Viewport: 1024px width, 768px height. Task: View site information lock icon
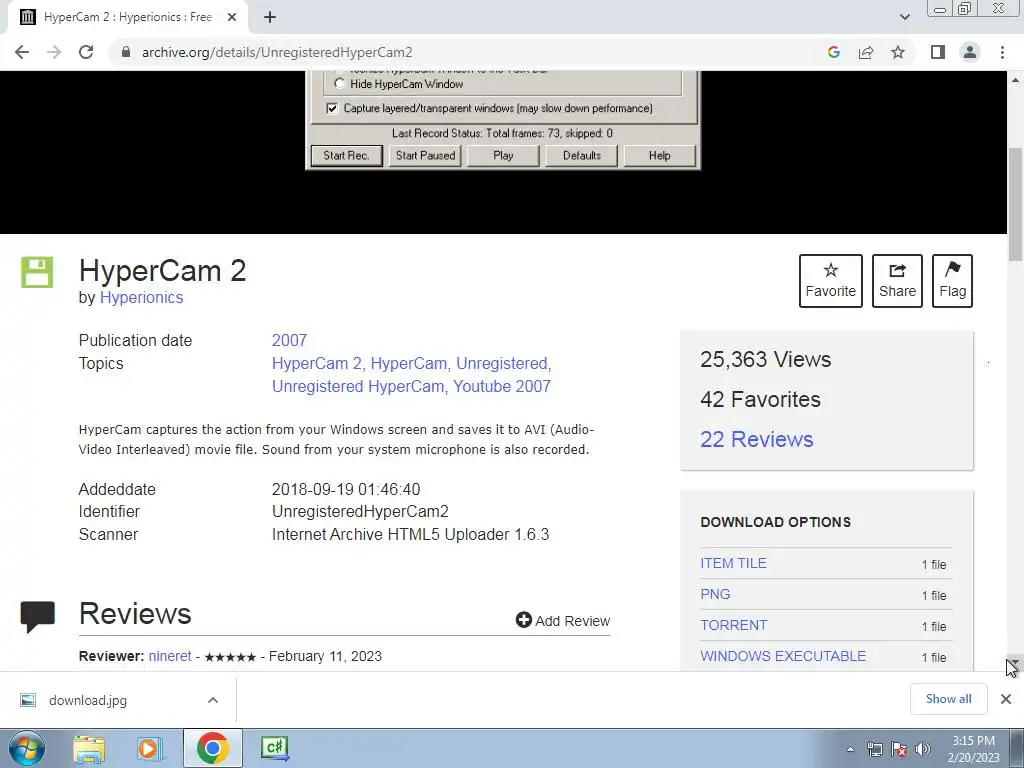126,52
